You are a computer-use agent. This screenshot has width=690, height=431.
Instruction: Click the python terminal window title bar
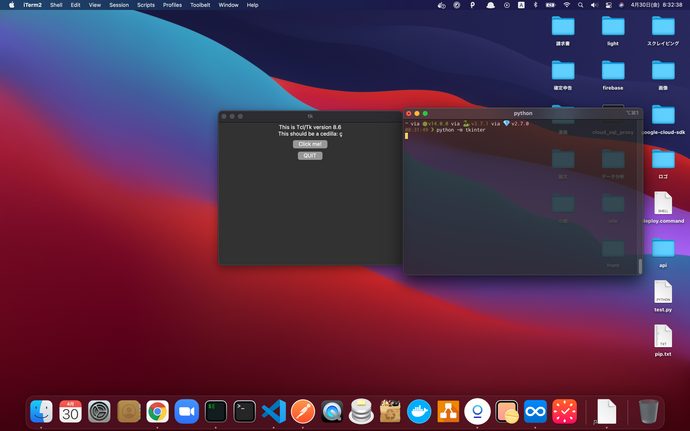click(523, 113)
